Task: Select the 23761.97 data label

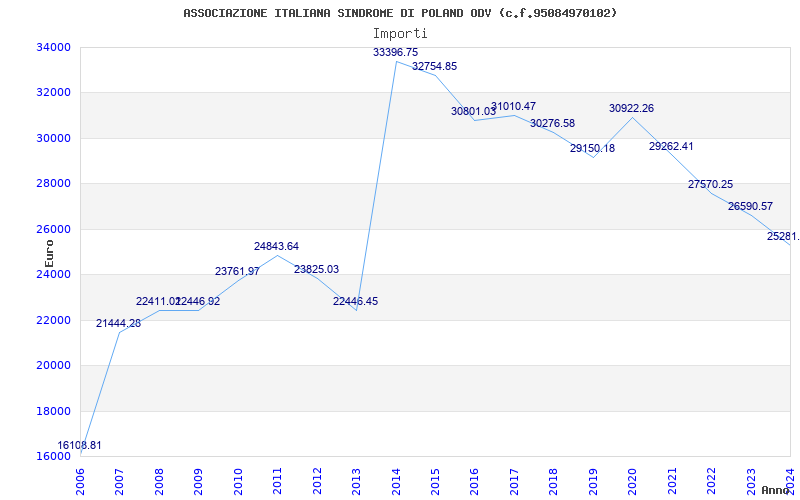Action: [x=237, y=271]
